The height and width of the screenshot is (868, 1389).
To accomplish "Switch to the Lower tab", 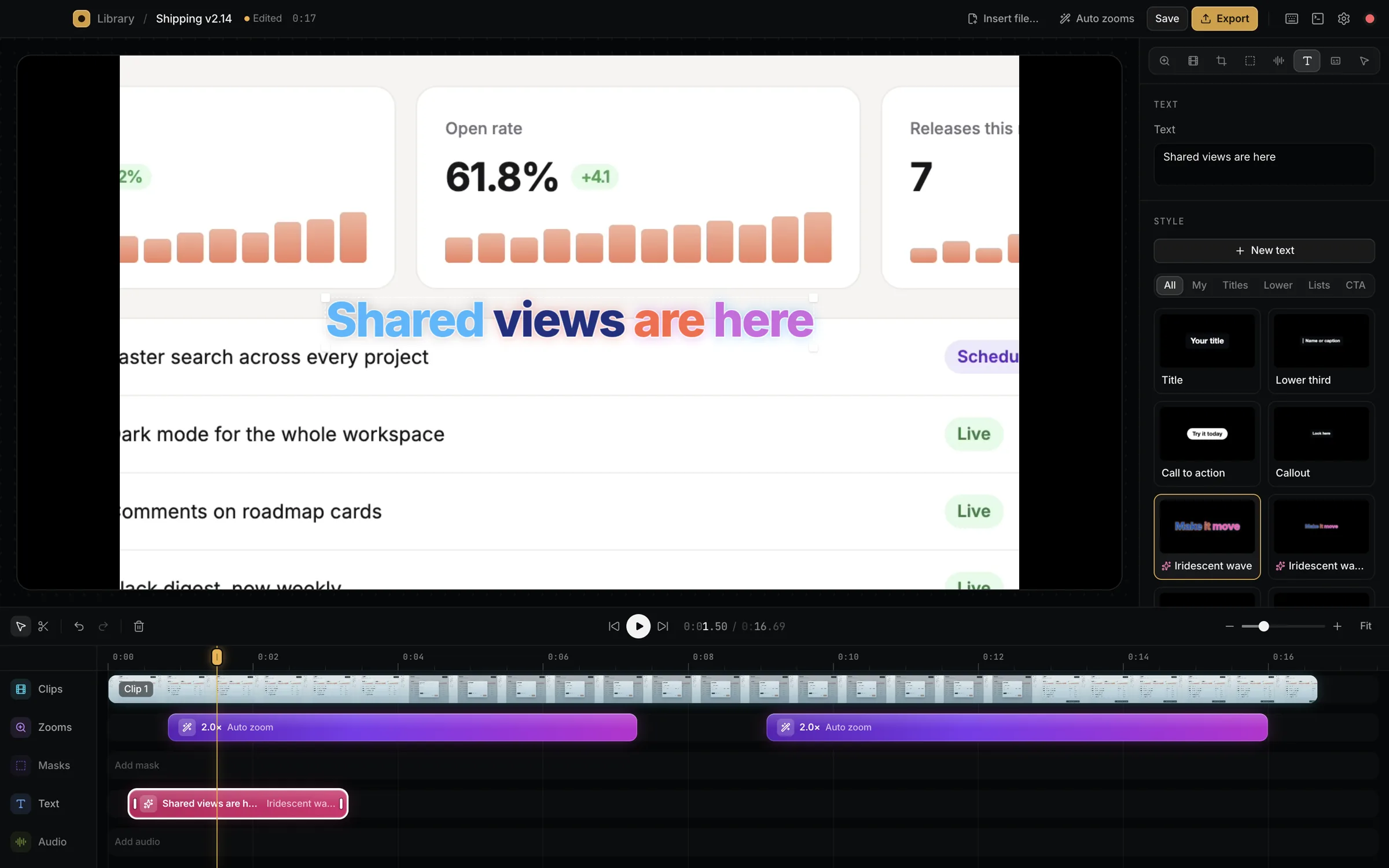I will point(1278,285).
